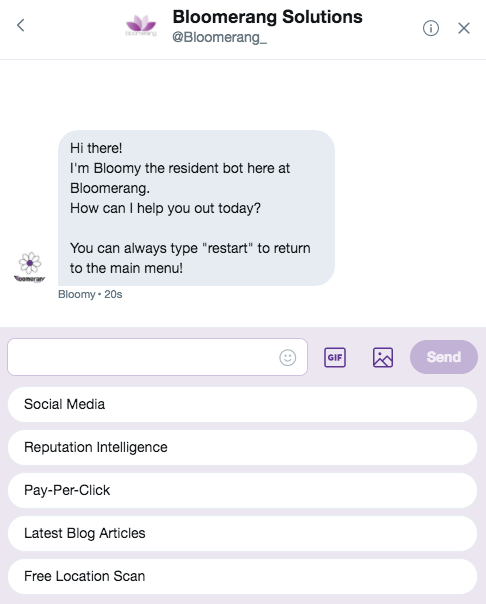The height and width of the screenshot is (604, 486).
Task: Pick the Pay-Per-Click quick reply
Action: [242, 490]
